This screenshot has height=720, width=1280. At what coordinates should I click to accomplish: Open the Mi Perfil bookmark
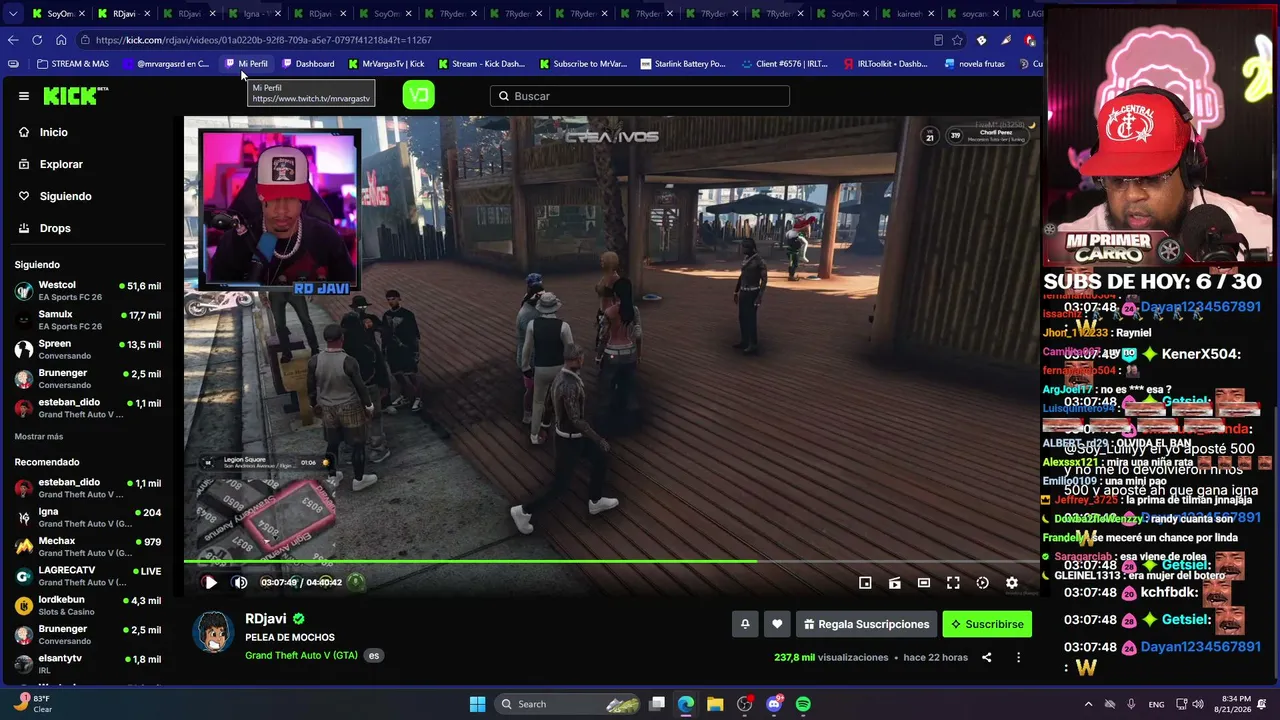(247, 64)
